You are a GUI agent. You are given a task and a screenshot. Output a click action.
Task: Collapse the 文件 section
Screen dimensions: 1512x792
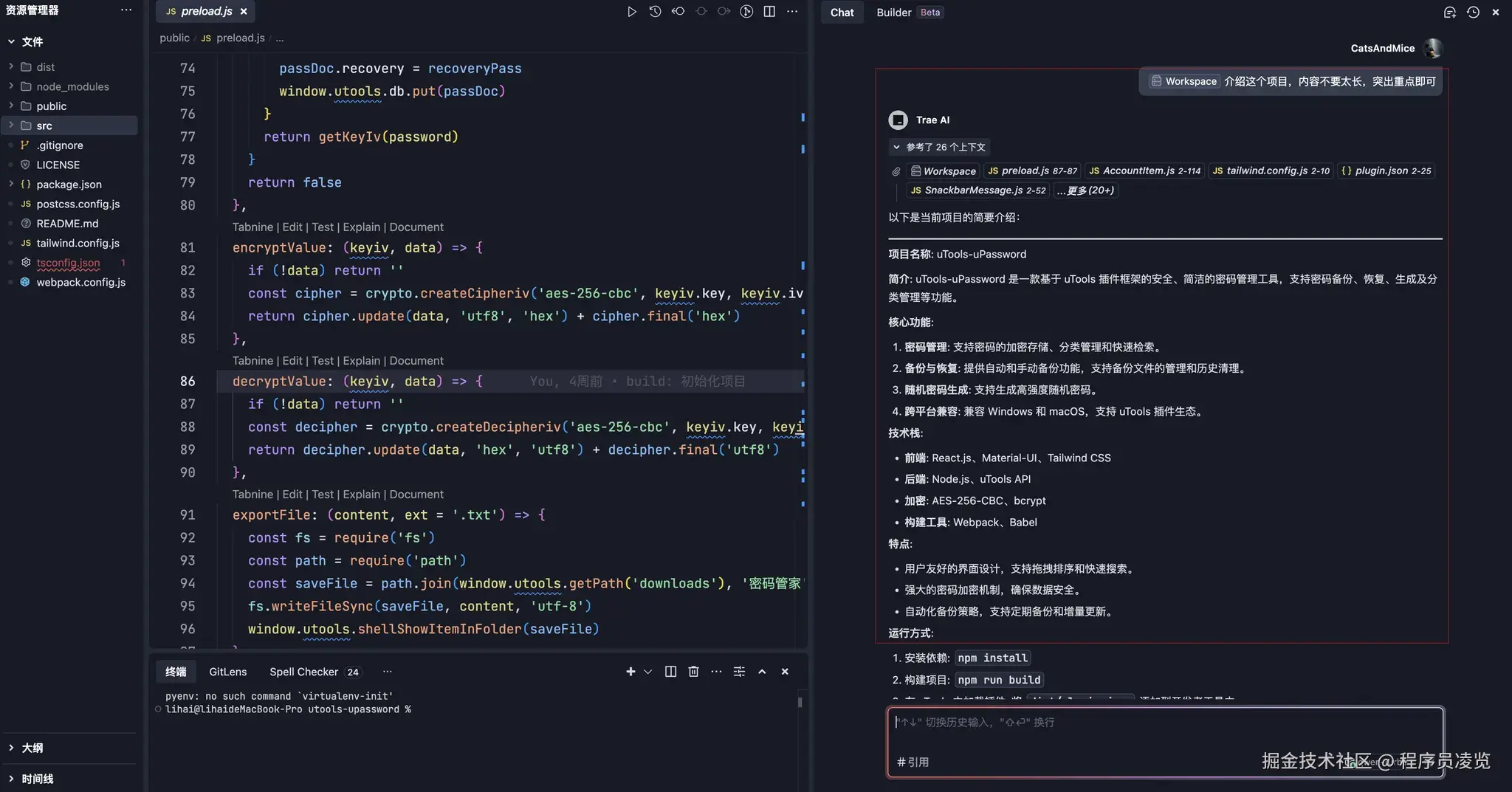(11, 41)
